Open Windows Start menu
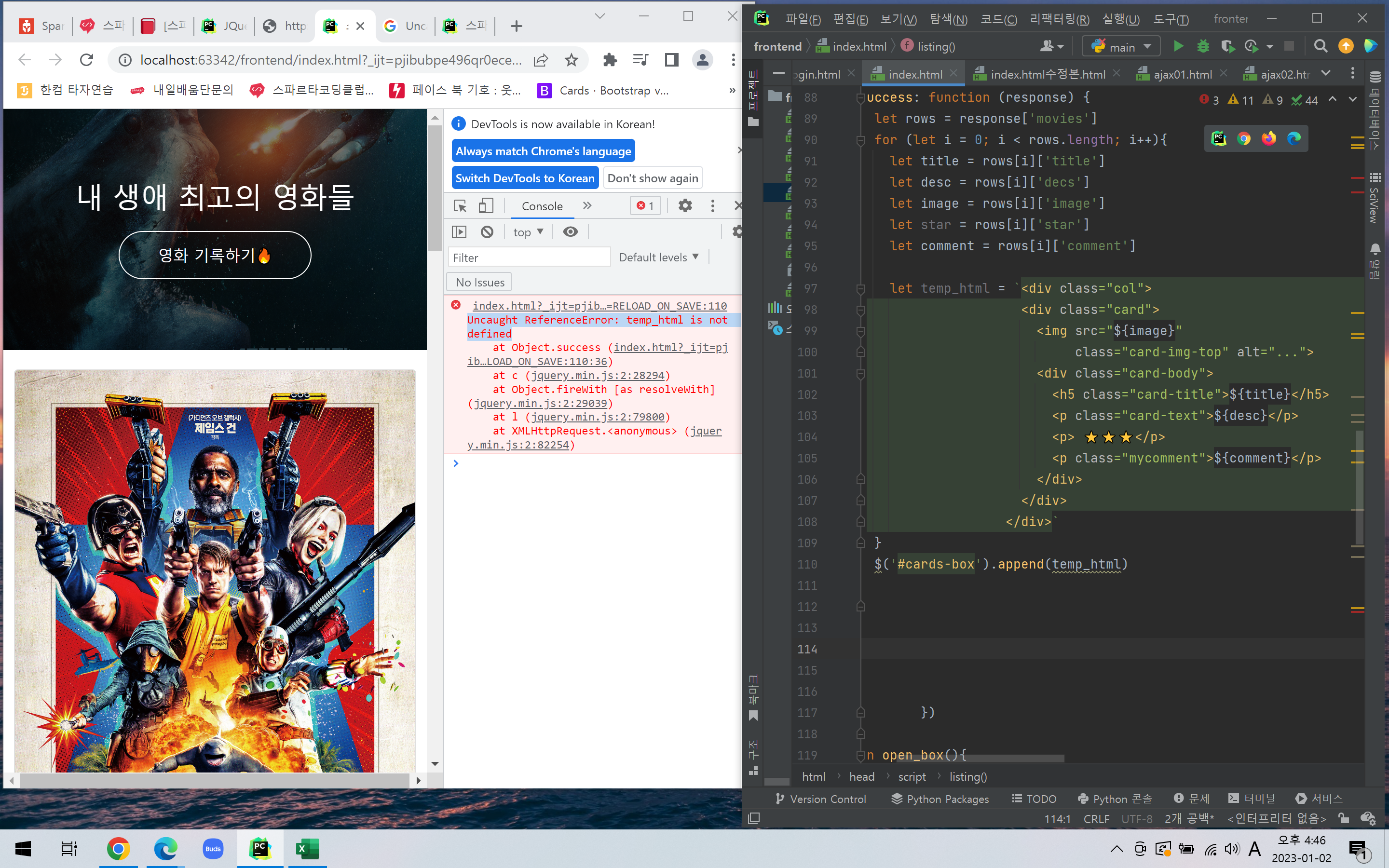Image resolution: width=1389 pixels, height=868 pixels. coord(23,849)
